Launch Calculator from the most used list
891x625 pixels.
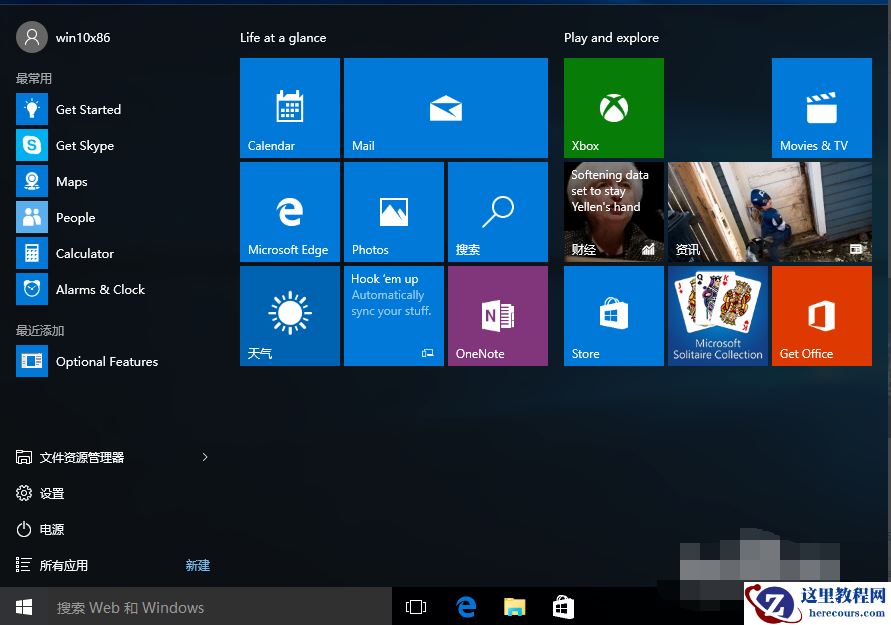point(85,253)
